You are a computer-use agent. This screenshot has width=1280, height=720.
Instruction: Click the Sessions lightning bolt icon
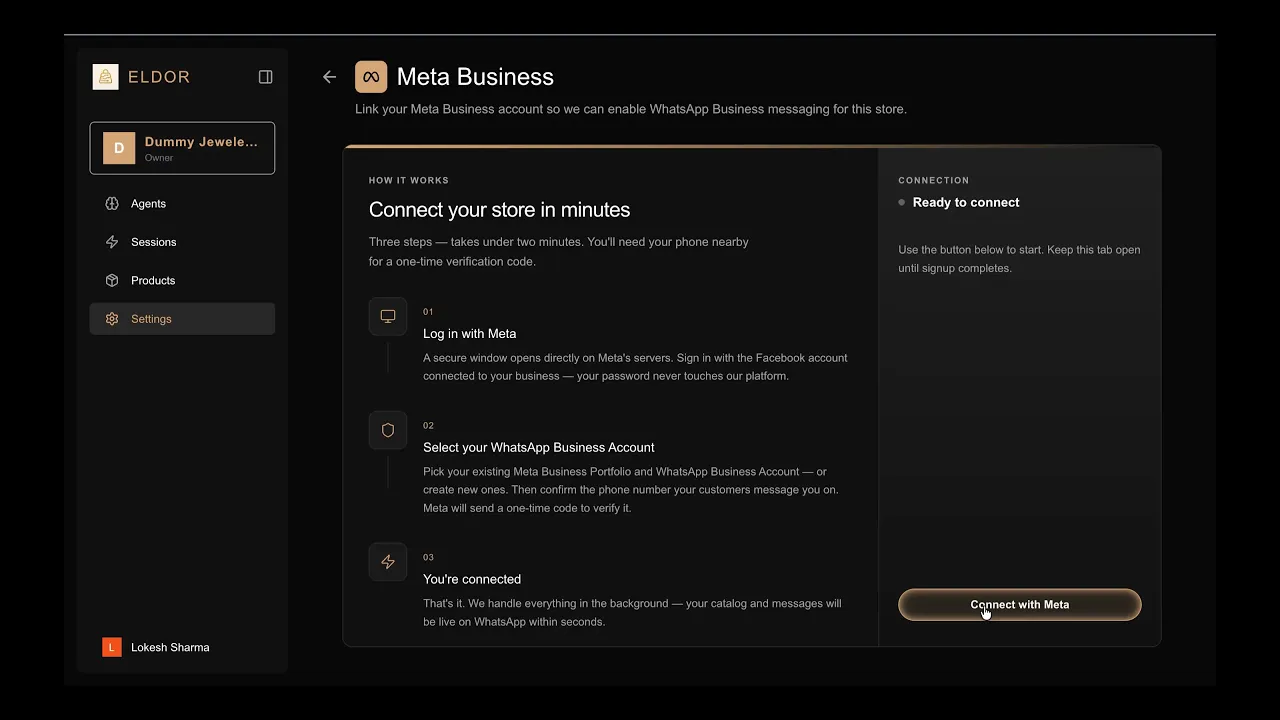point(112,242)
